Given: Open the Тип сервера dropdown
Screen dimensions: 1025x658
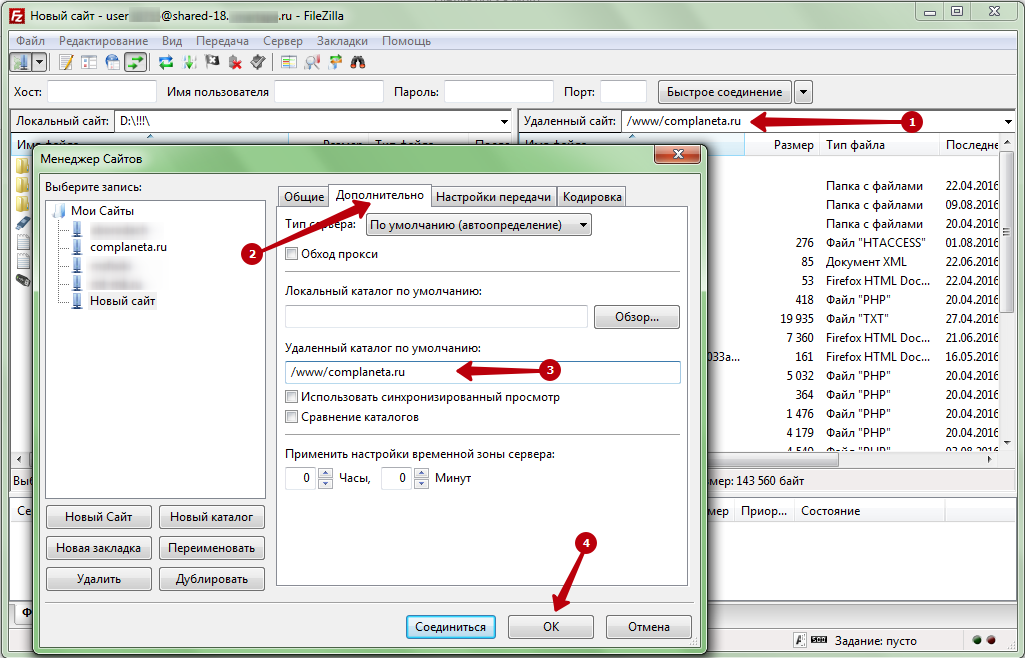Looking at the screenshot, I should 479,225.
